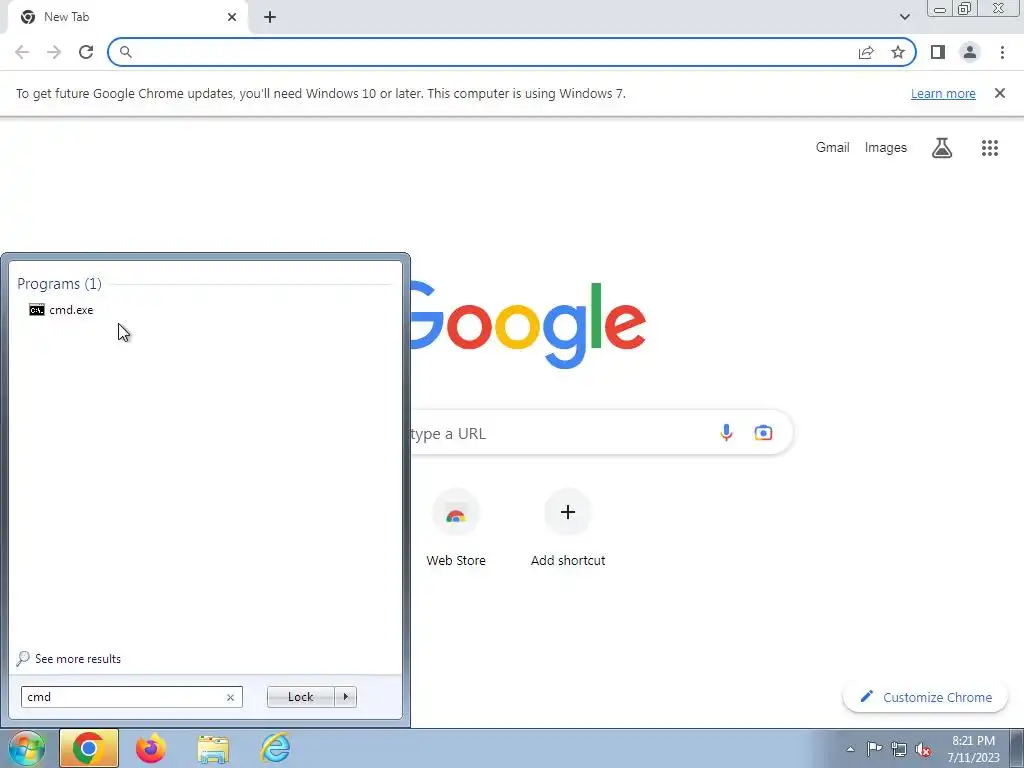The height and width of the screenshot is (768, 1024).
Task: Close the New Tab tab
Action: pos(232,17)
